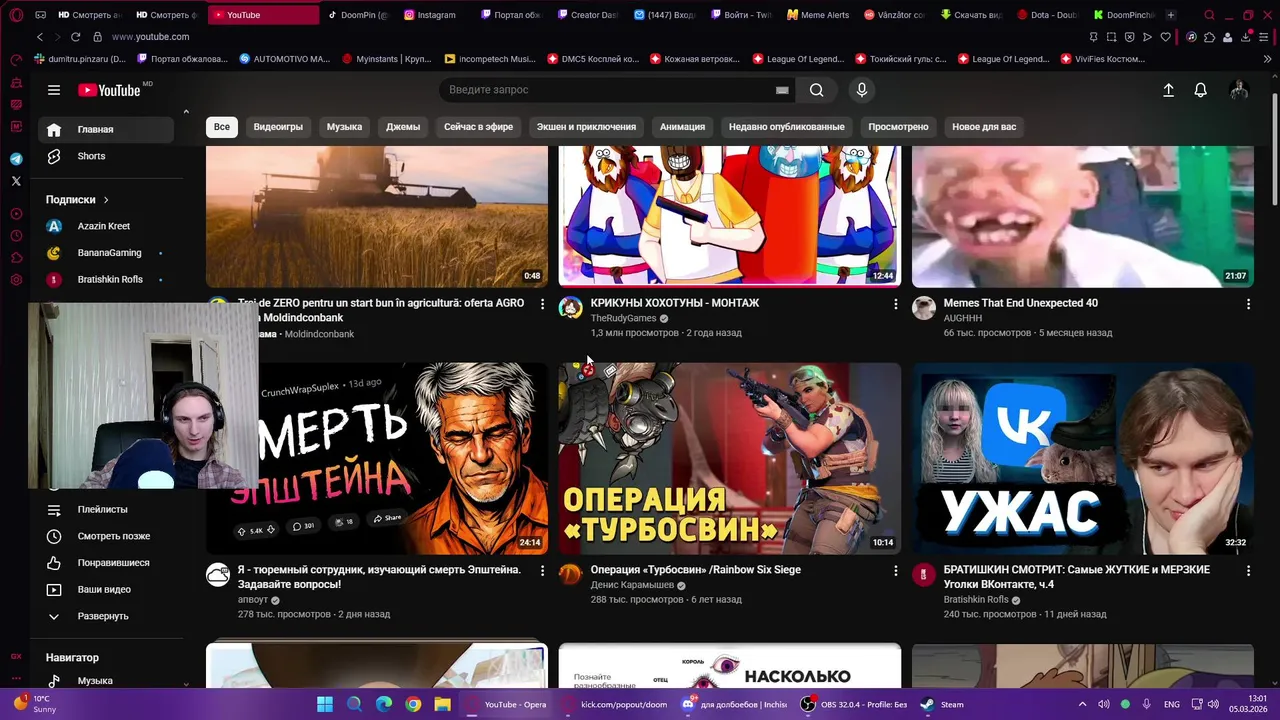The width and height of the screenshot is (1280, 720).
Task: Open more options for Moldindconbank ad
Action: [542, 303]
